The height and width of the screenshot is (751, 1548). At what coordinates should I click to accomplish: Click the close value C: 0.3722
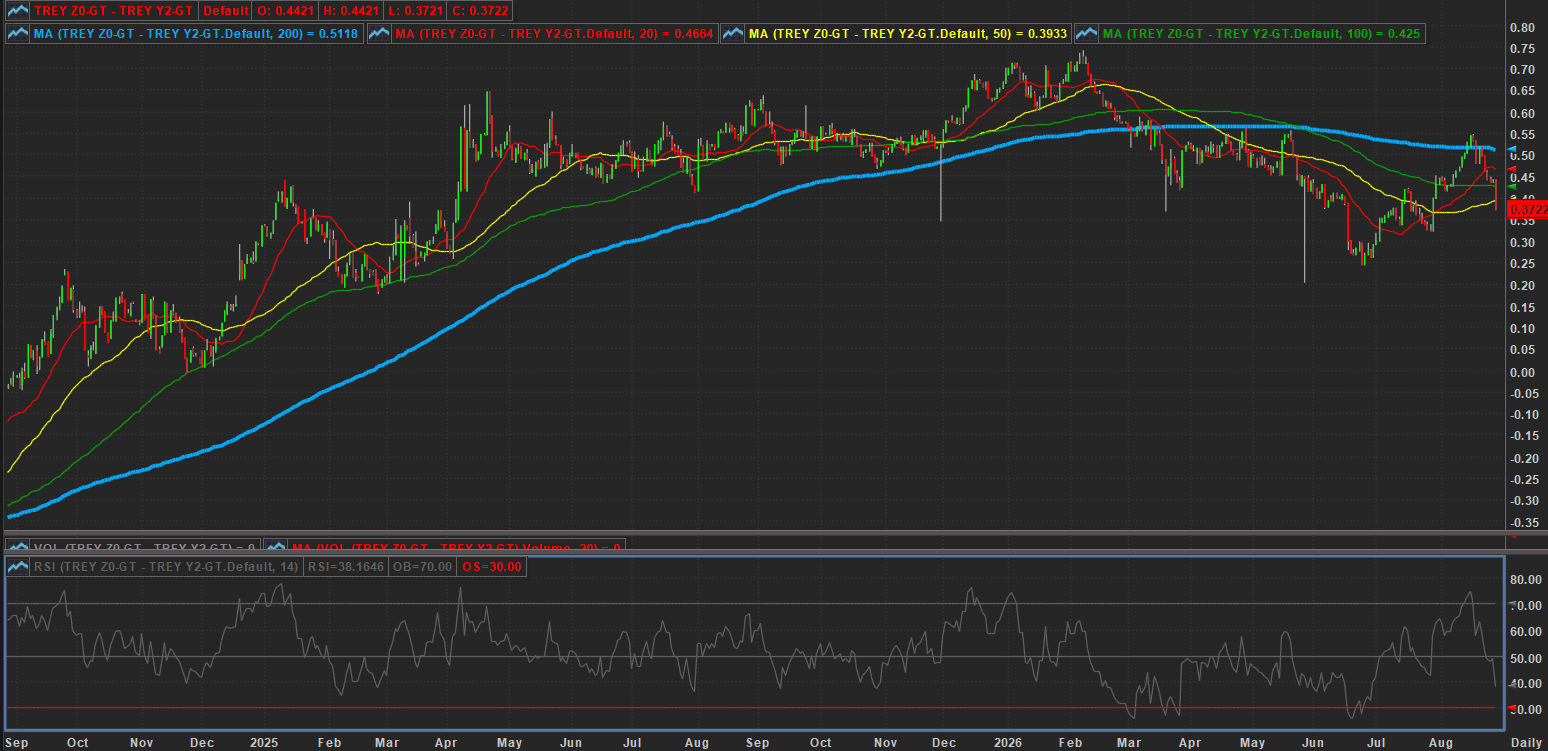pyautogui.click(x=481, y=12)
